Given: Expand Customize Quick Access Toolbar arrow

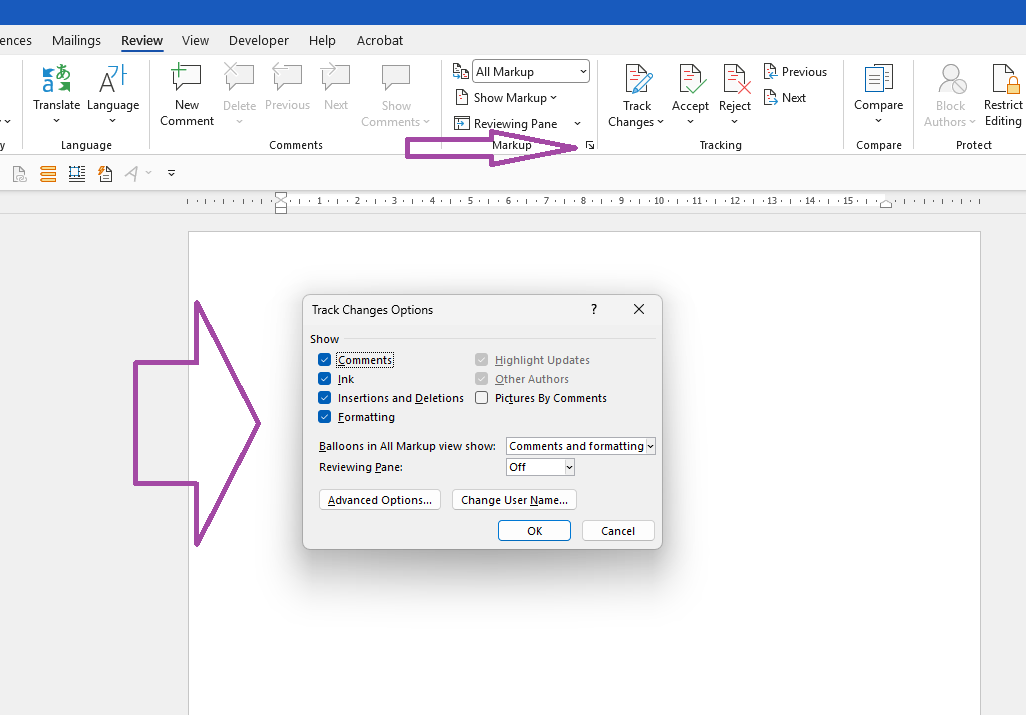Looking at the screenshot, I should 171,174.
